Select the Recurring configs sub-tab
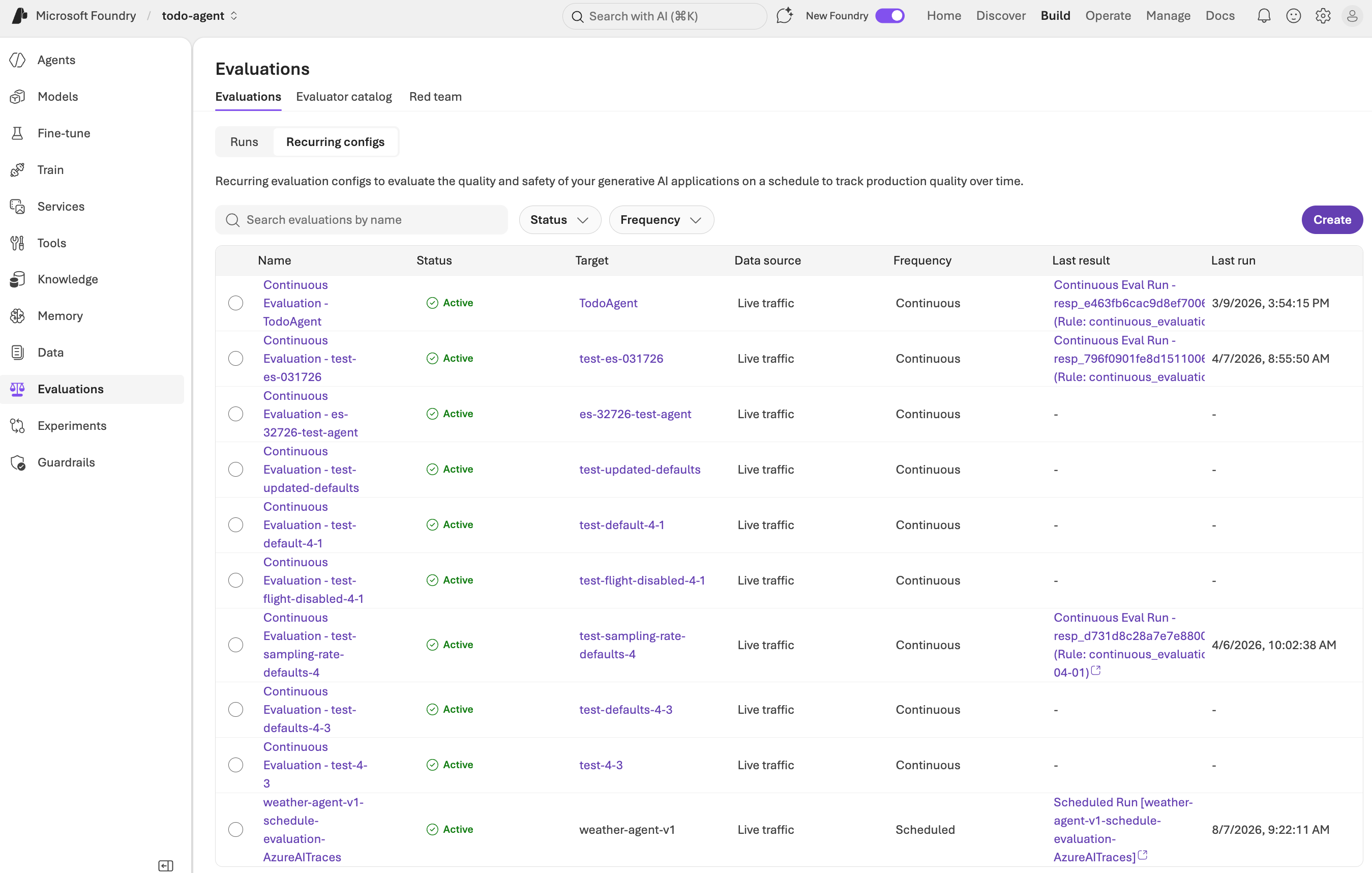1372x873 pixels. (335, 142)
